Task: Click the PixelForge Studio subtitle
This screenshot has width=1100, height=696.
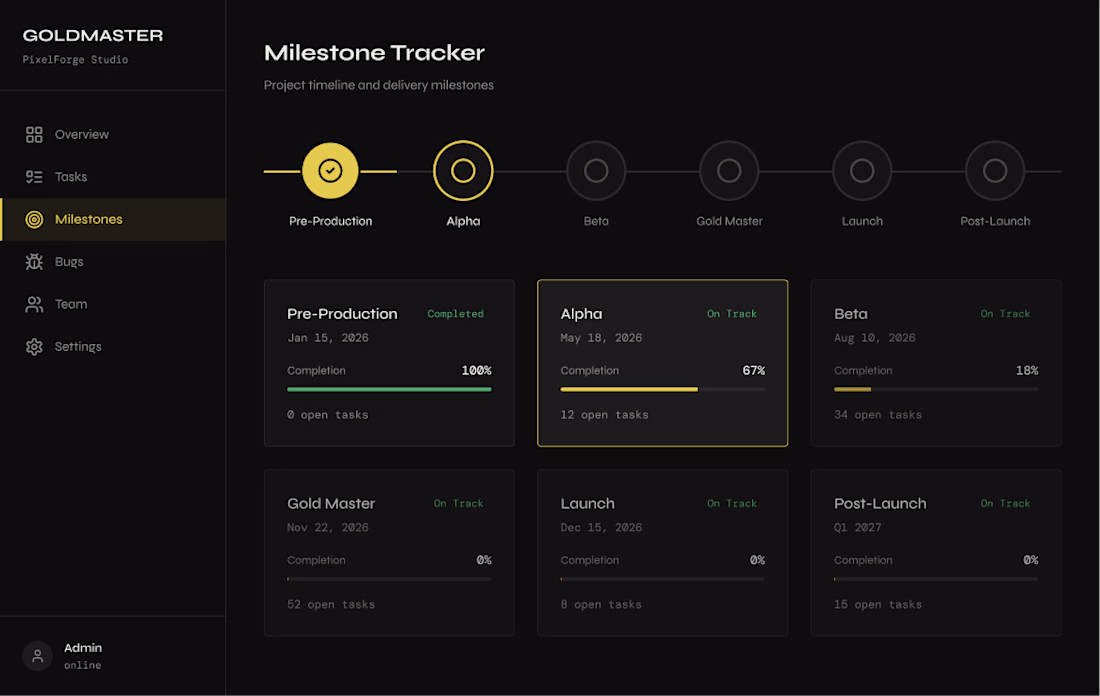Action: (75, 60)
